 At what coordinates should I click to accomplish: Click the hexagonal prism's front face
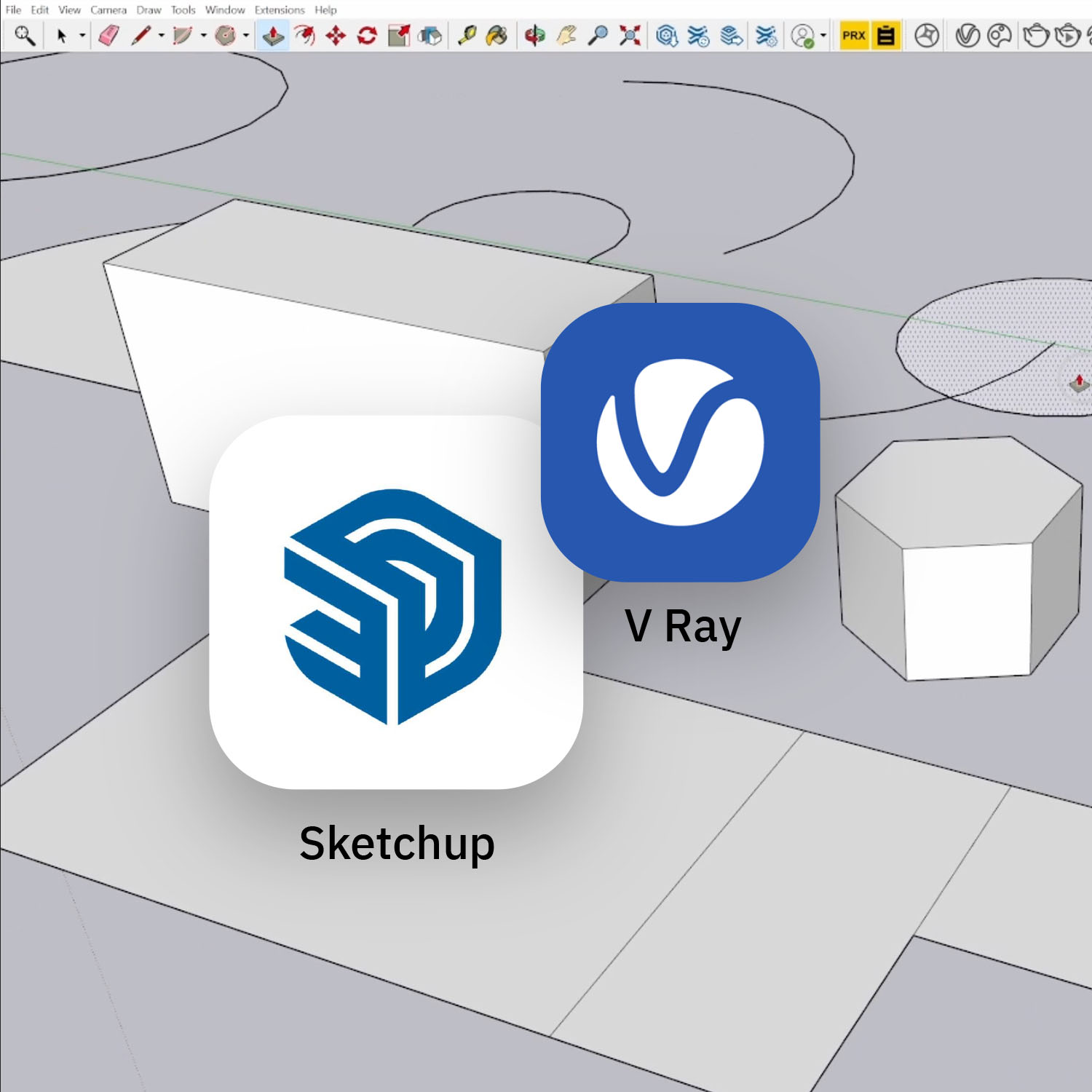coord(968,612)
